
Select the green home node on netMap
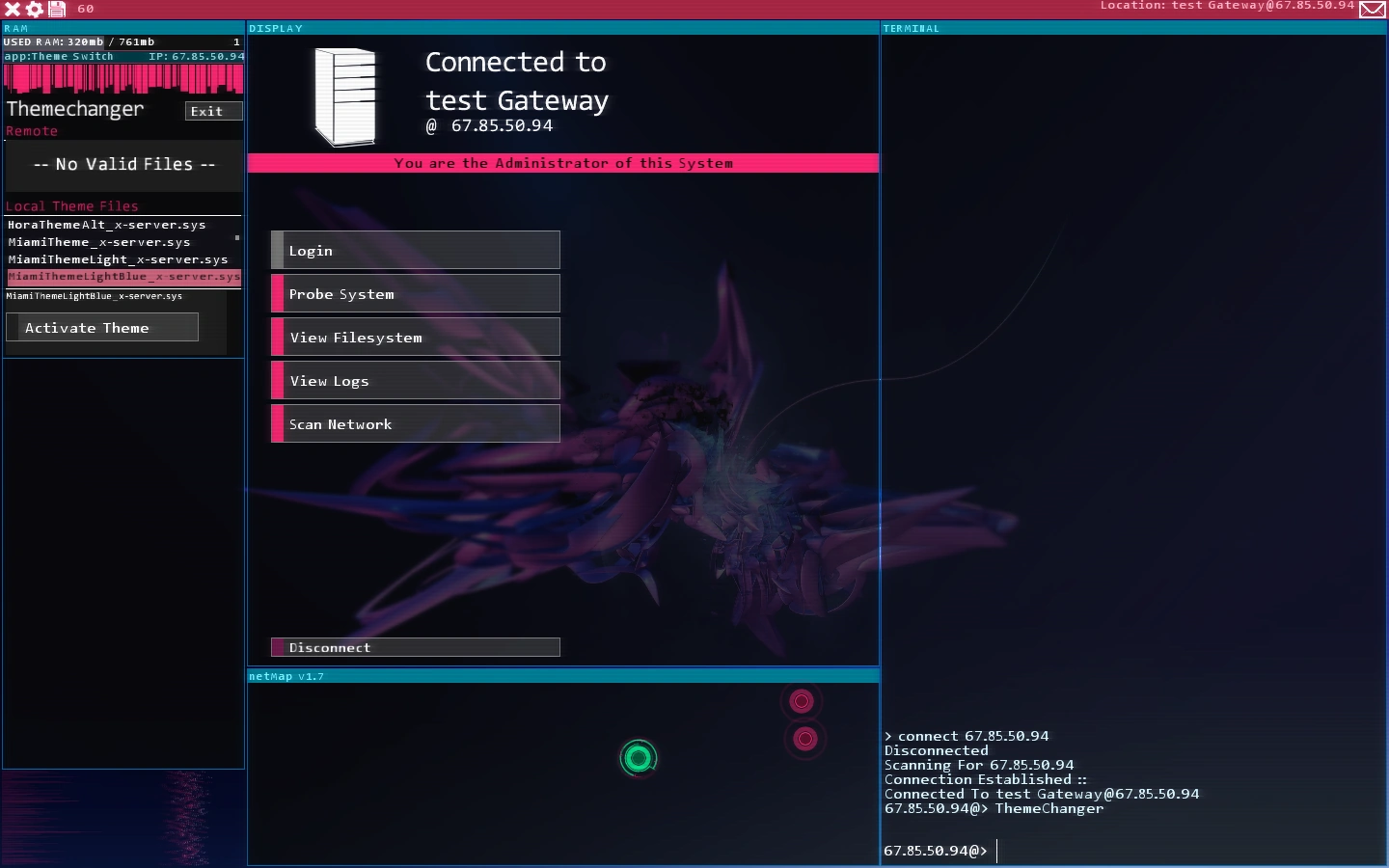point(638,758)
